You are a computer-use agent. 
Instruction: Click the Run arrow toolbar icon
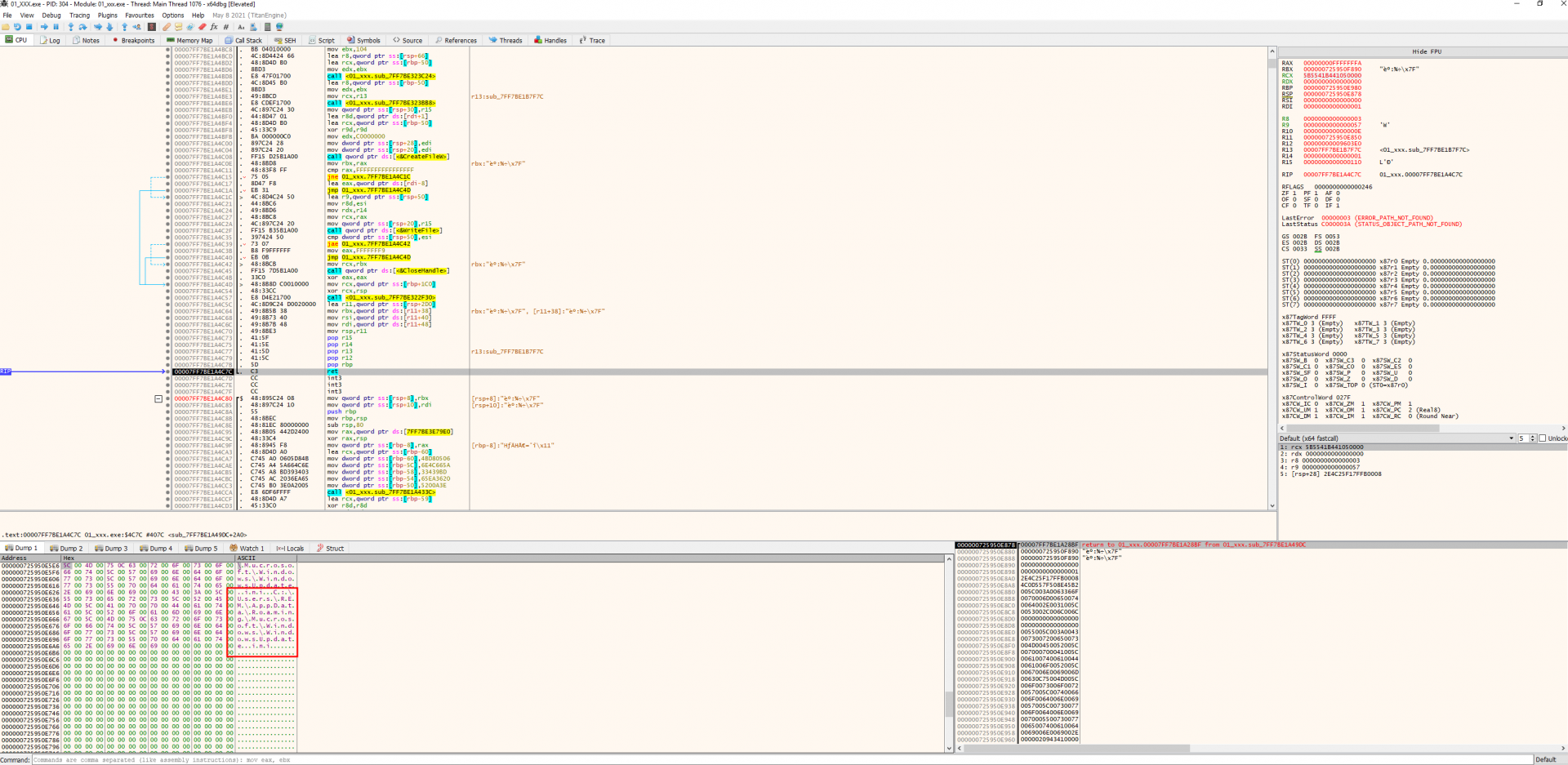click(x=44, y=27)
